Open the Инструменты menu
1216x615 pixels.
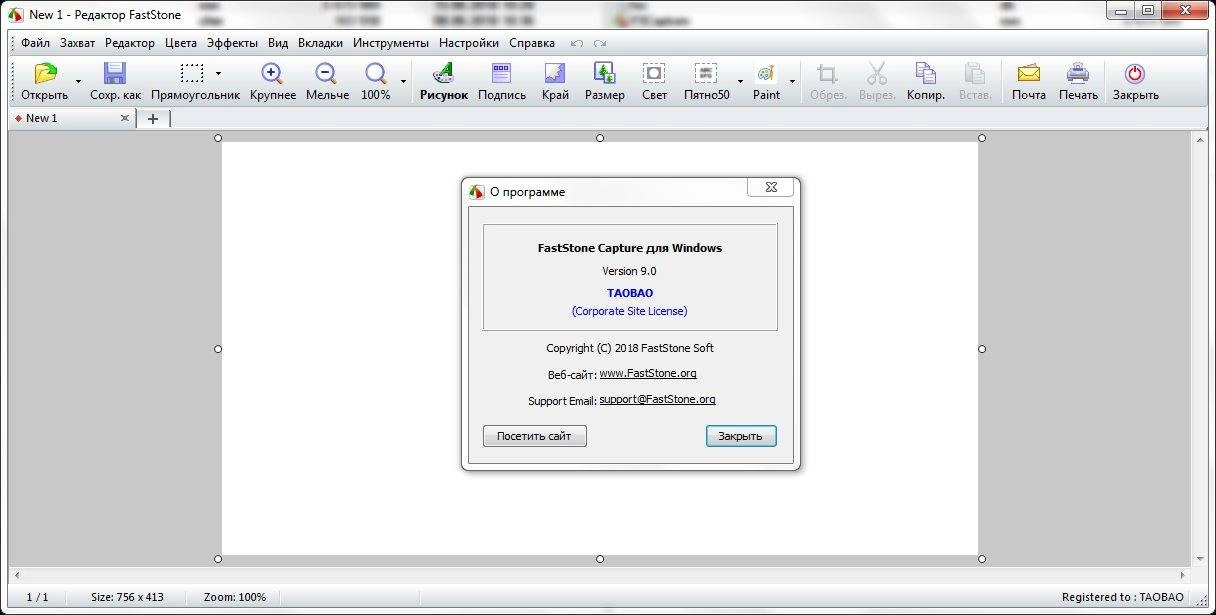391,43
